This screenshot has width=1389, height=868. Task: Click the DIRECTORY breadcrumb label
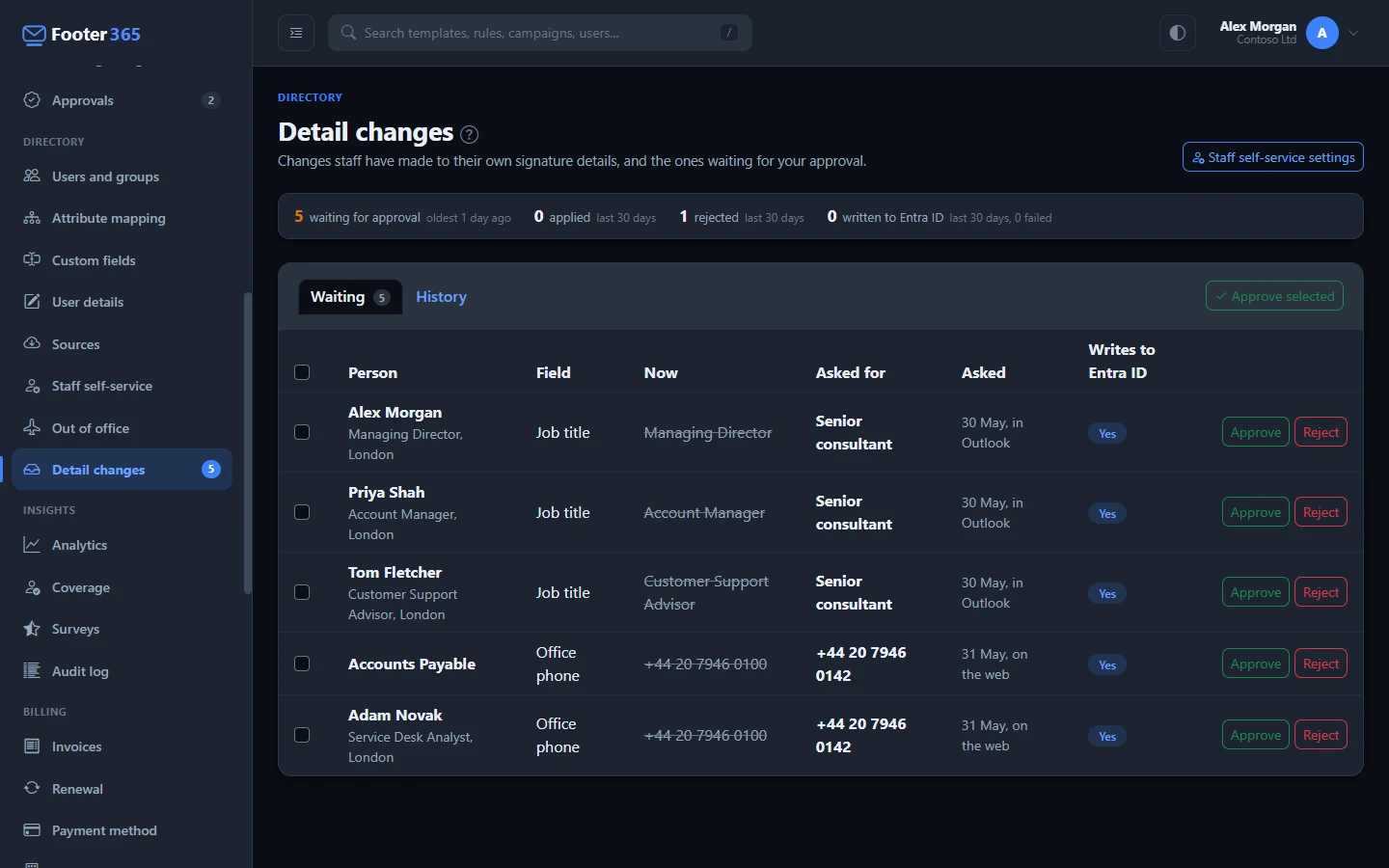click(310, 97)
